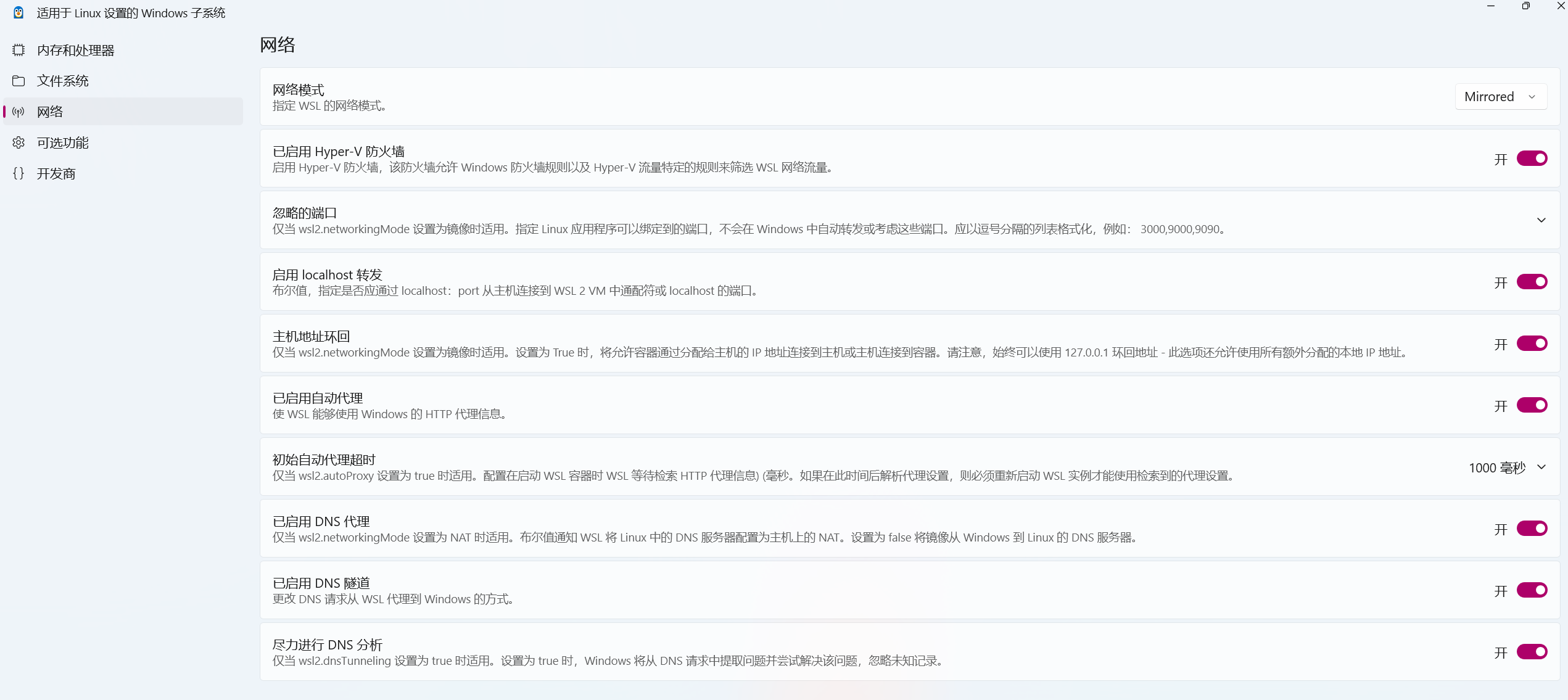Disable the DNS tunneling toggle

[x=1532, y=590]
